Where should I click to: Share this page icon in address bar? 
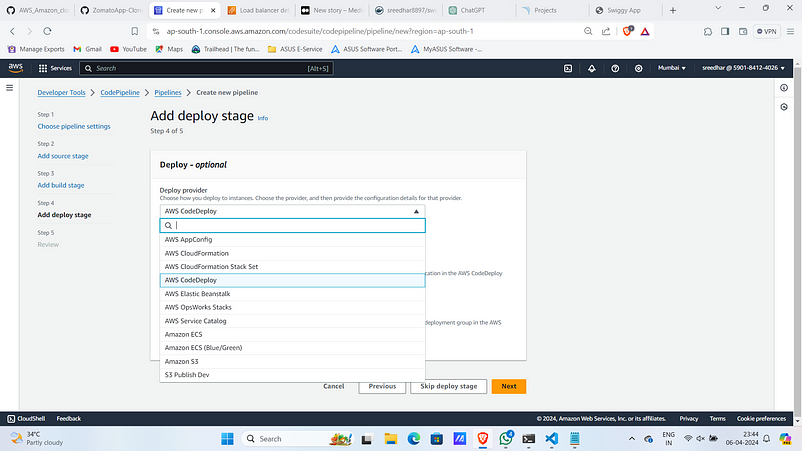(606, 31)
